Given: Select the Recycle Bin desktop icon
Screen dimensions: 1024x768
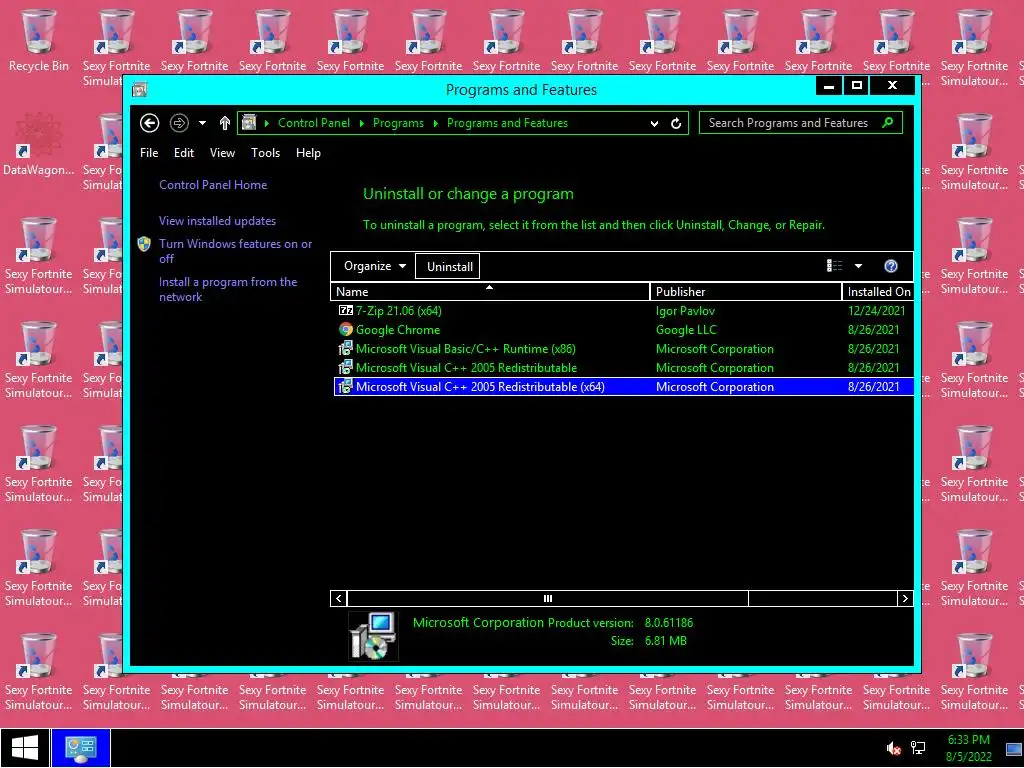Looking at the screenshot, I should (39, 42).
